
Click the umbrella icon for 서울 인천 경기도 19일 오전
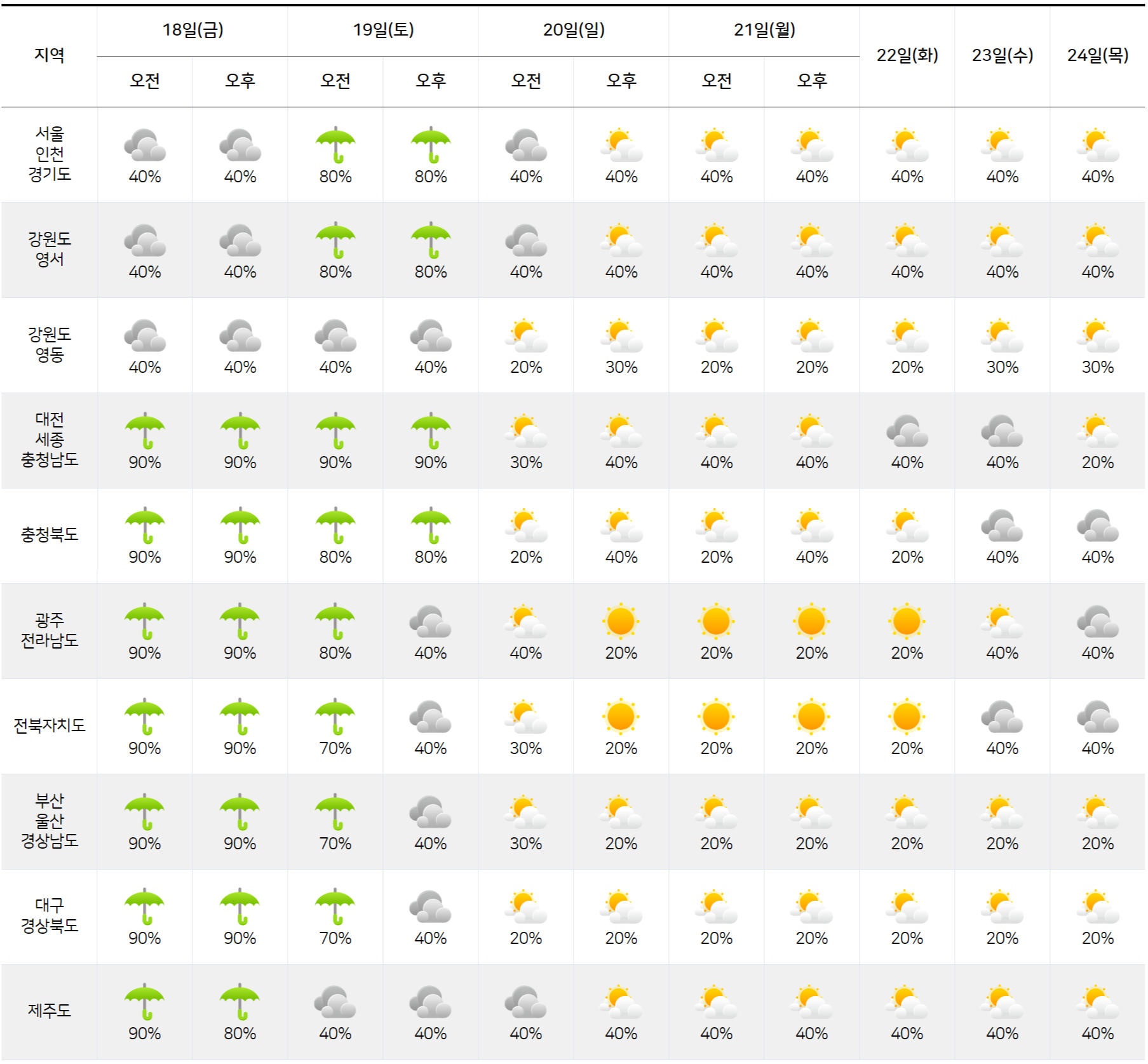click(335, 145)
